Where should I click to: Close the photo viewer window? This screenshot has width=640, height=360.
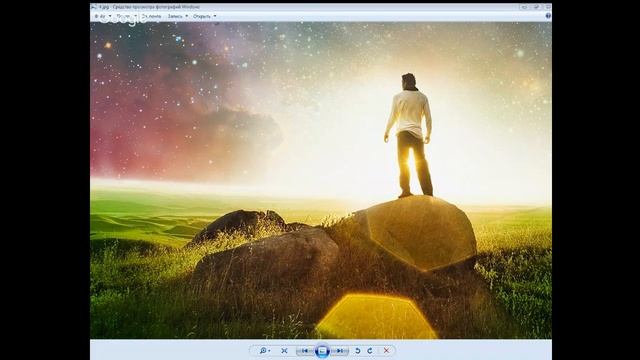click(547, 7)
